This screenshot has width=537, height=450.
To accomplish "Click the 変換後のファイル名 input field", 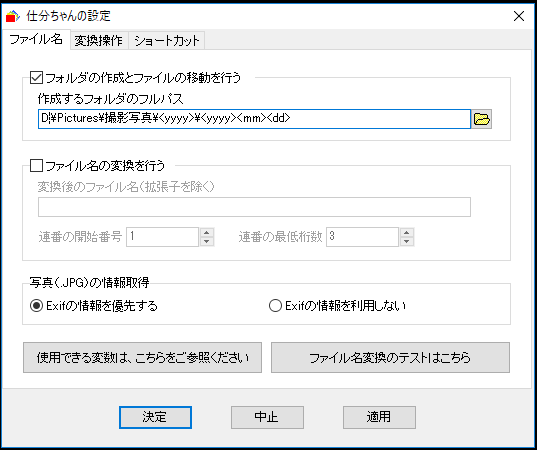I will pyautogui.click(x=254, y=207).
